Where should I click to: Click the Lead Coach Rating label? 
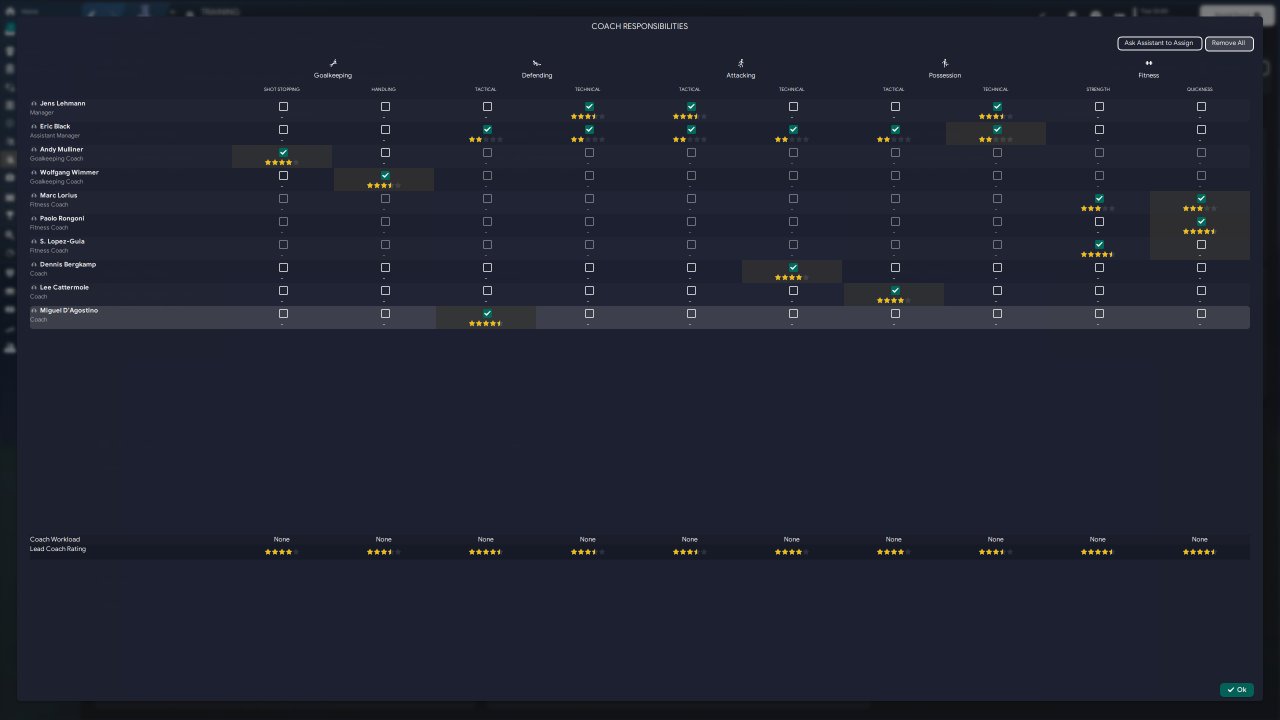58,549
